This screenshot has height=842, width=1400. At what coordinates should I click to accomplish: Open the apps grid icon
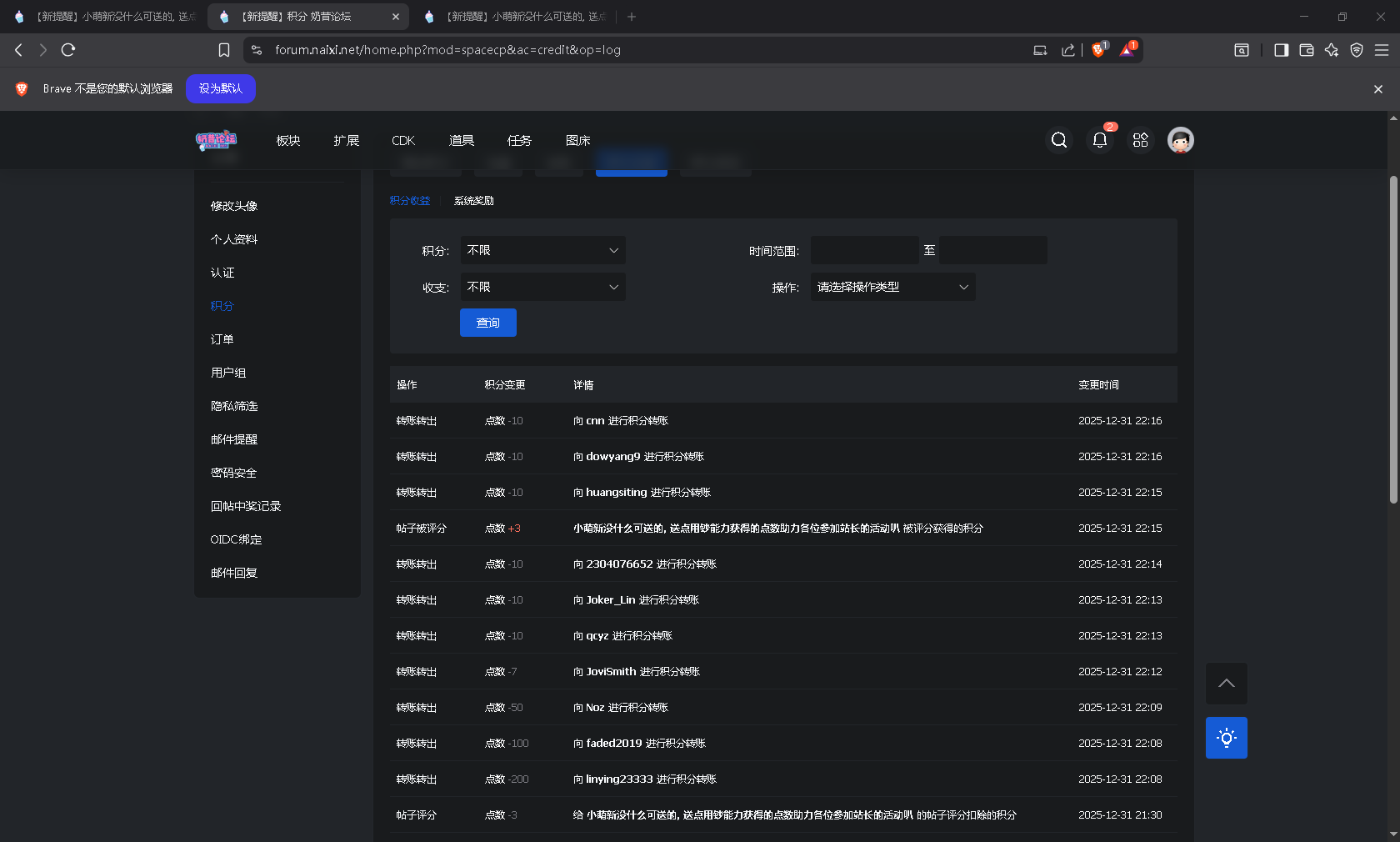pyautogui.click(x=1140, y=140)
